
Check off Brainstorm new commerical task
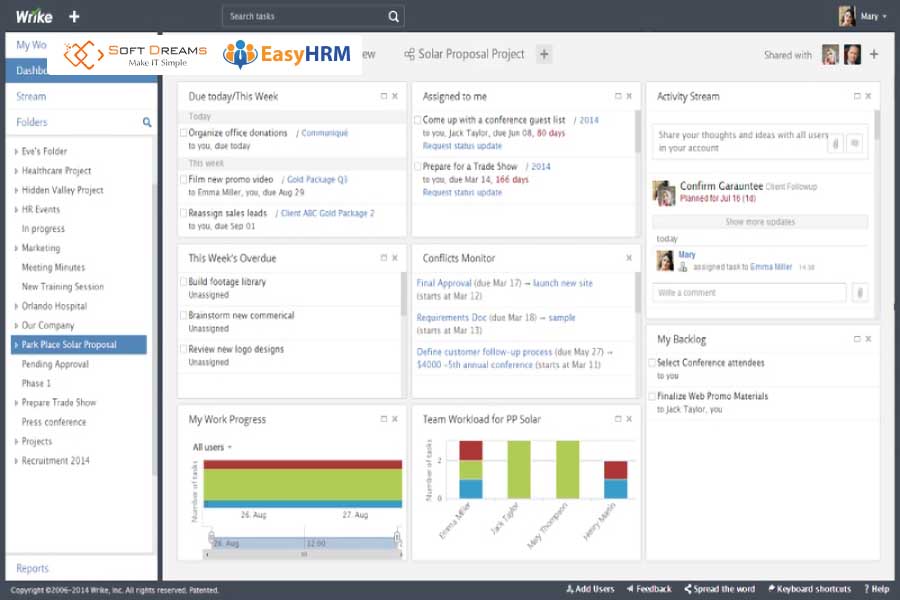click(184, 315)
